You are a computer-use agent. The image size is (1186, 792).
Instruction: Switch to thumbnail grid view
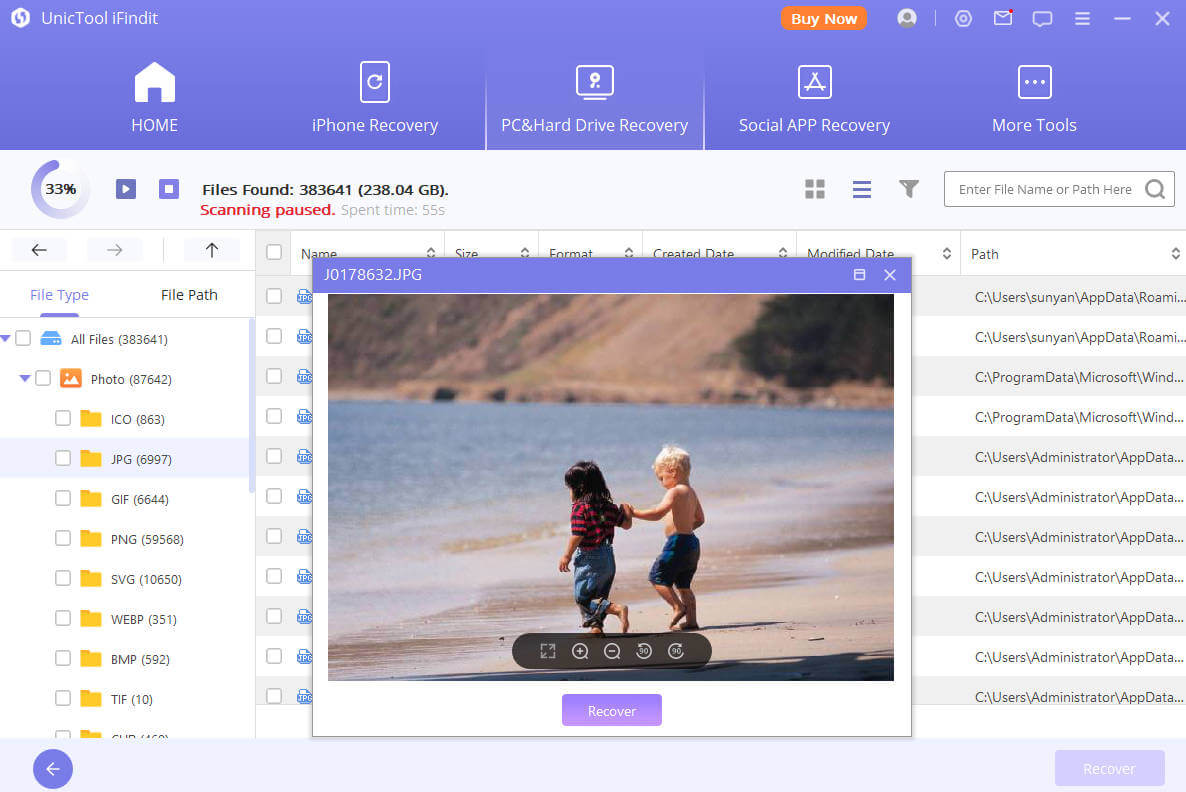[815, 189]
